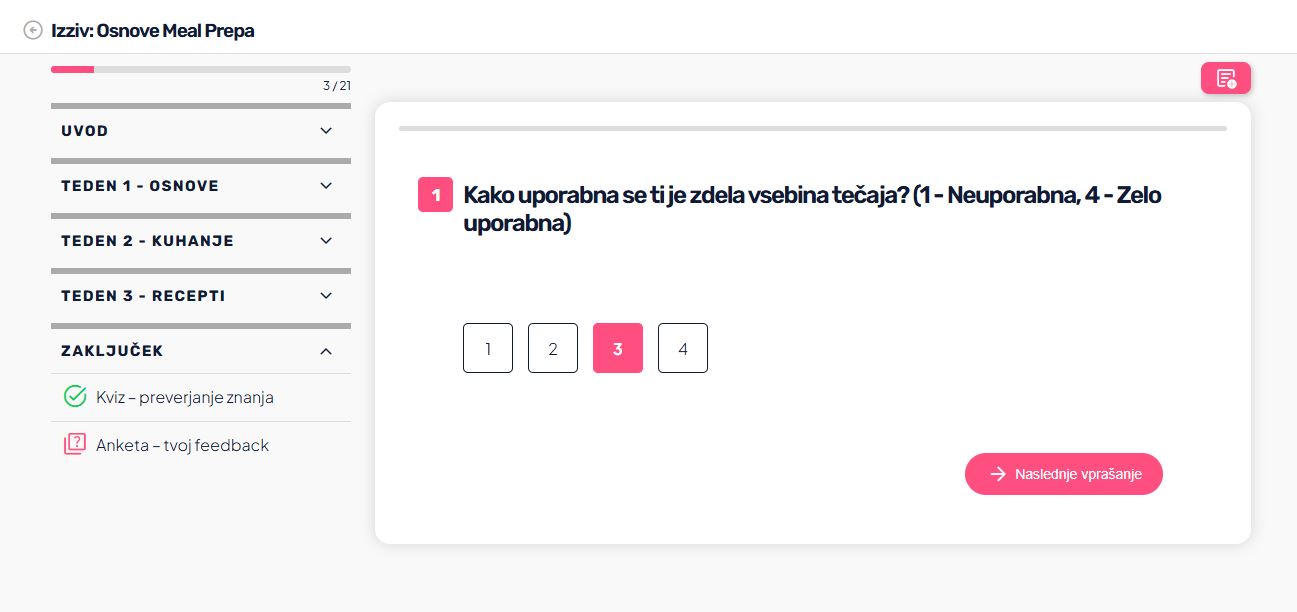Select rating 2 for course usefulness
The image size is (1297, 612).
[x=553, y=348]
